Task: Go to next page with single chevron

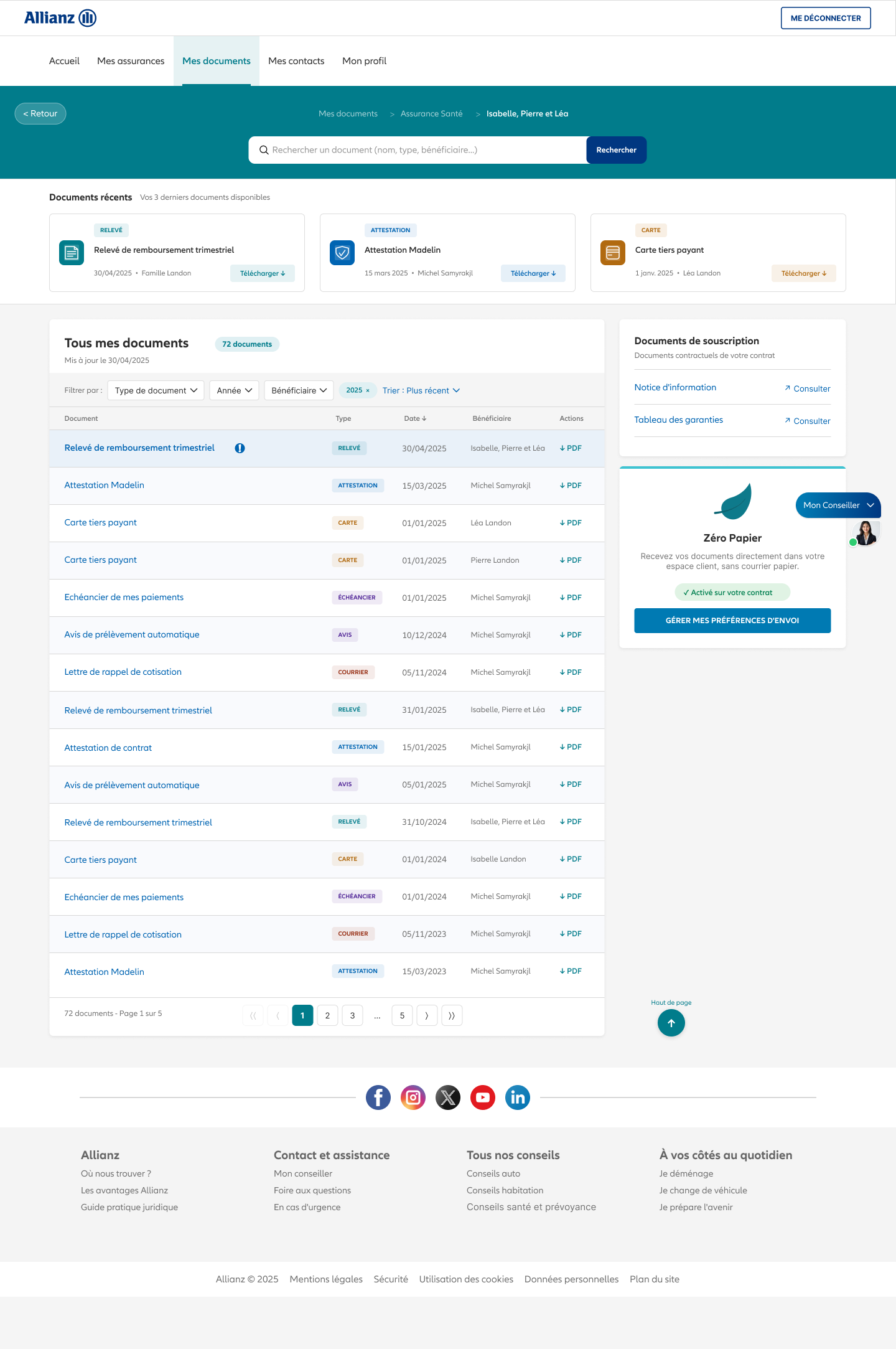Action: (427, 1015)
